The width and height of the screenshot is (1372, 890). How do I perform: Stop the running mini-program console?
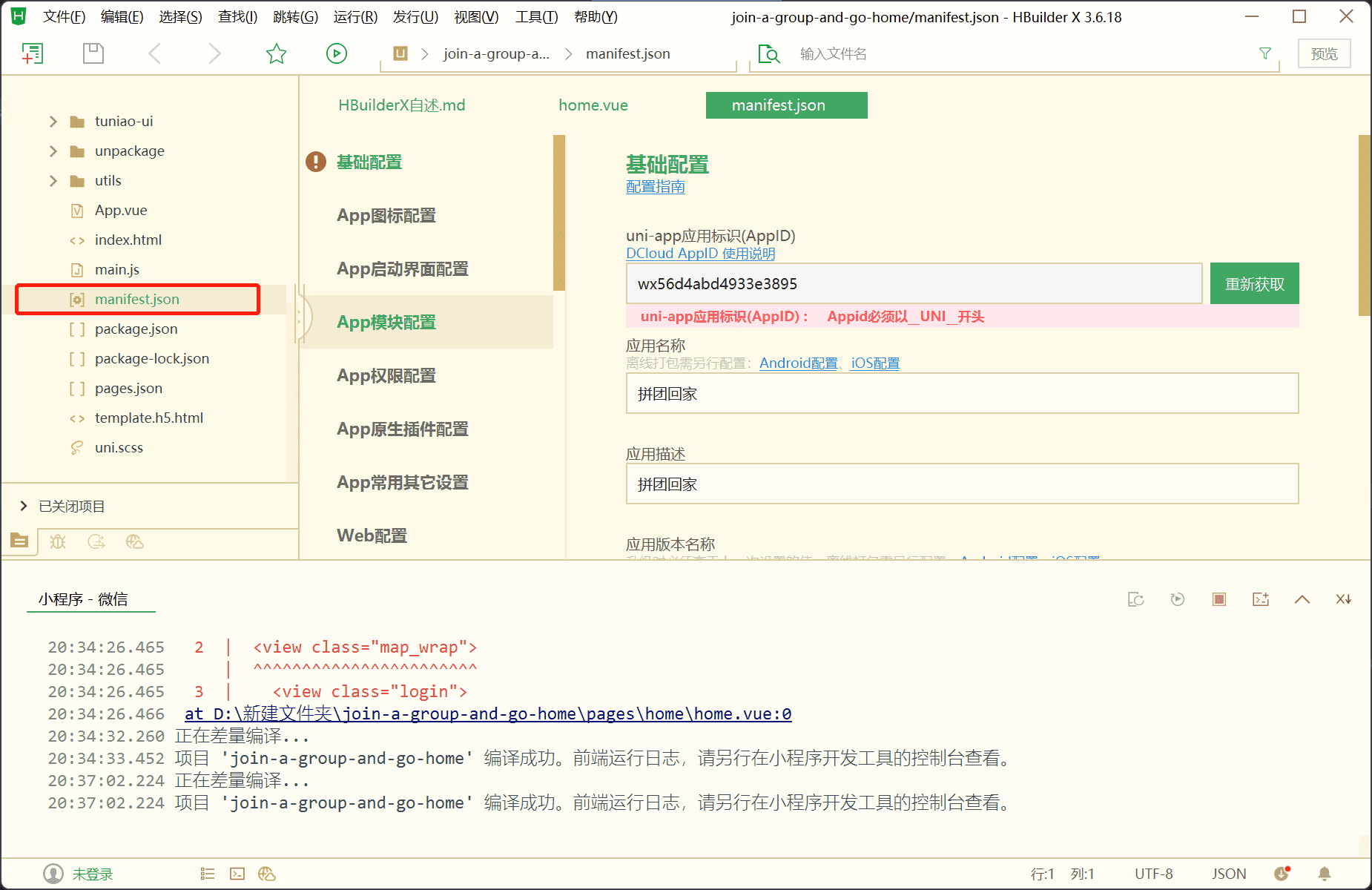coord(1219,599)
